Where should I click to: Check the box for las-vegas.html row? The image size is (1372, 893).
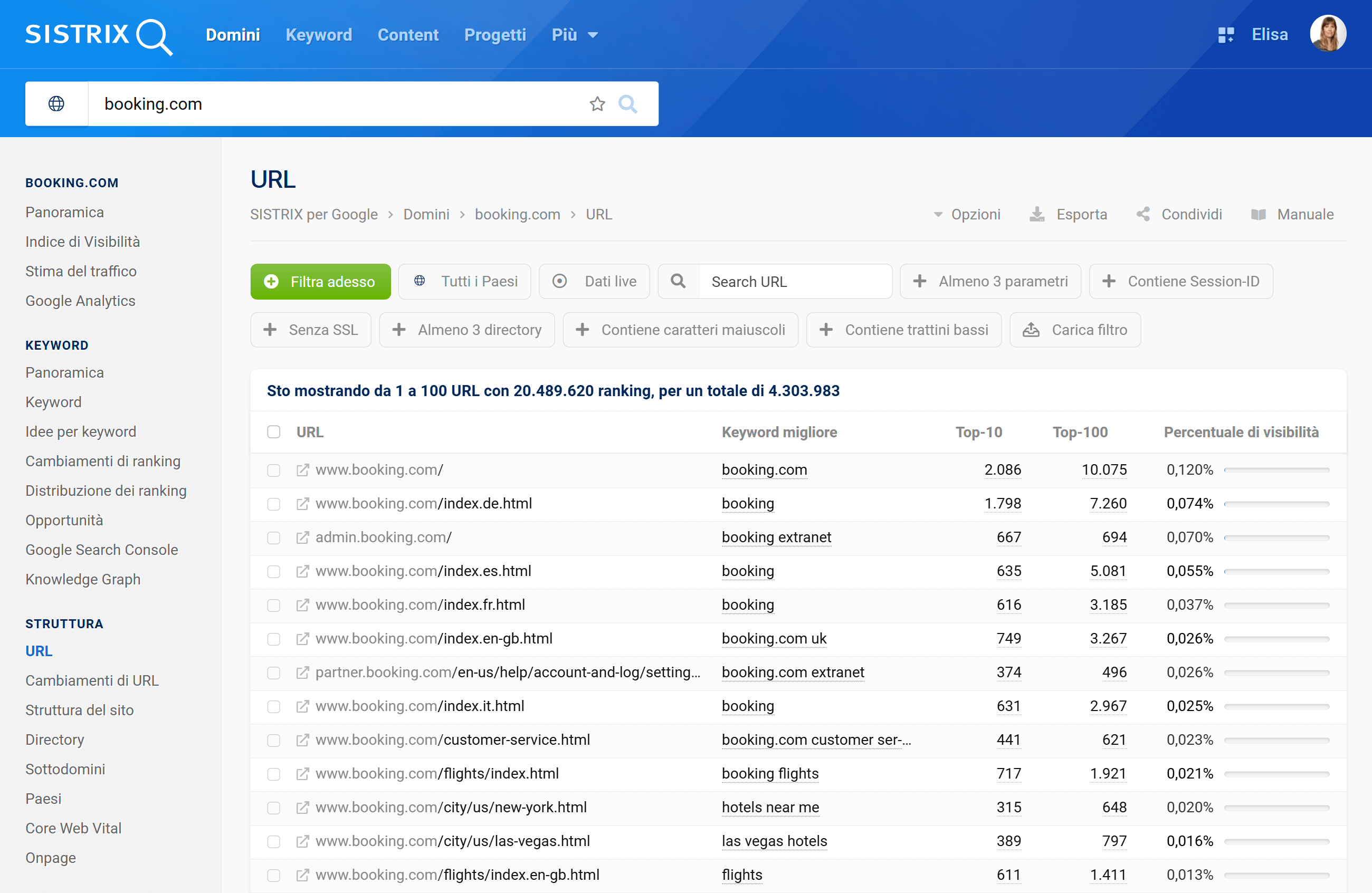274,842
